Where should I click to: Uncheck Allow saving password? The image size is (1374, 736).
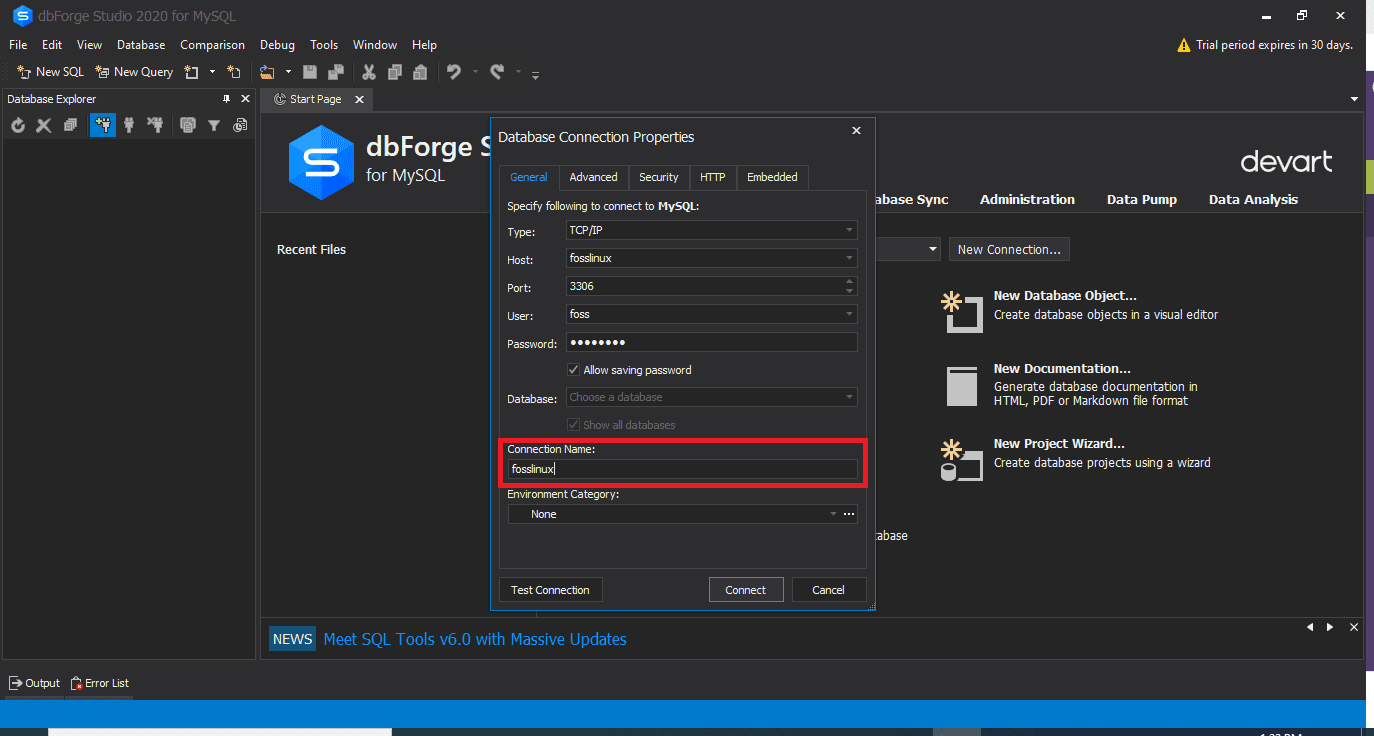click(x=573, y=369)
